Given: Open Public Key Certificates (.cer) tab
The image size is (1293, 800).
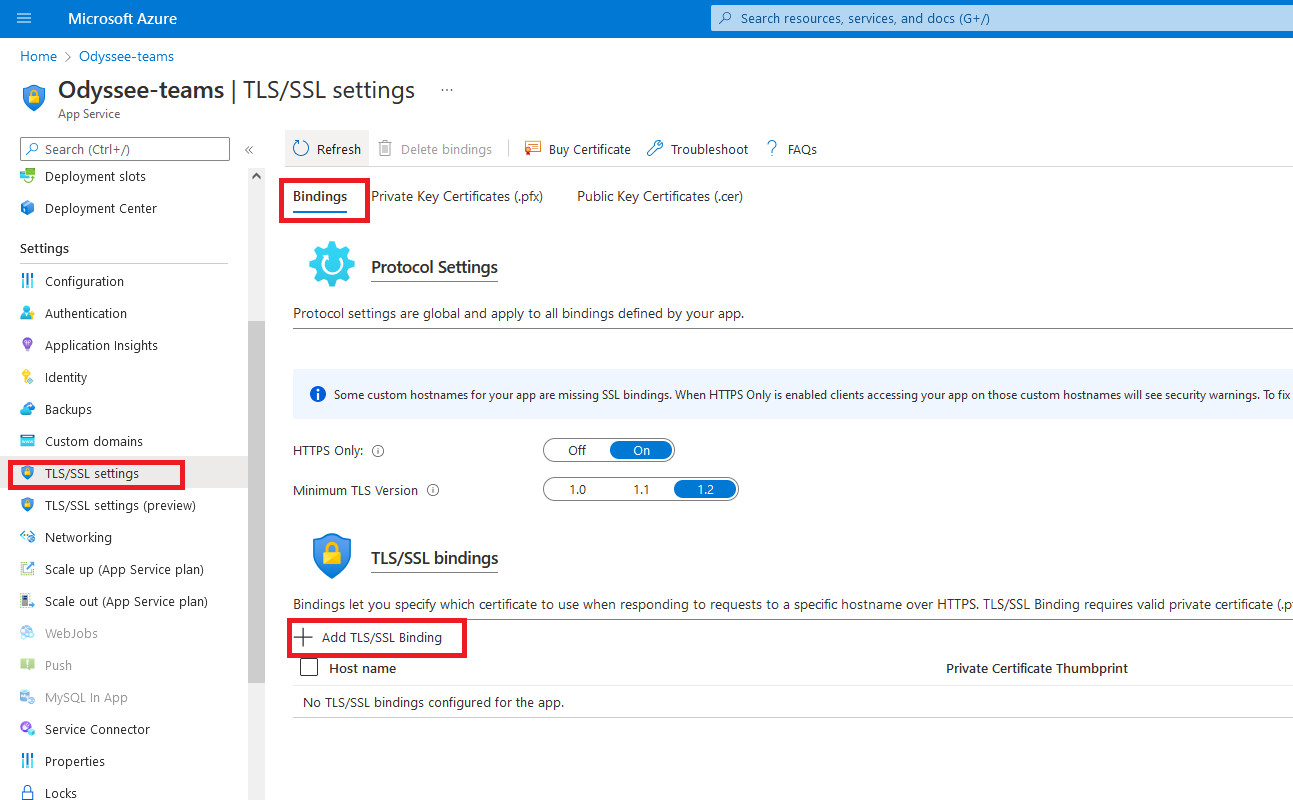Looking at the screenshot, I should (x=660, y=197).
